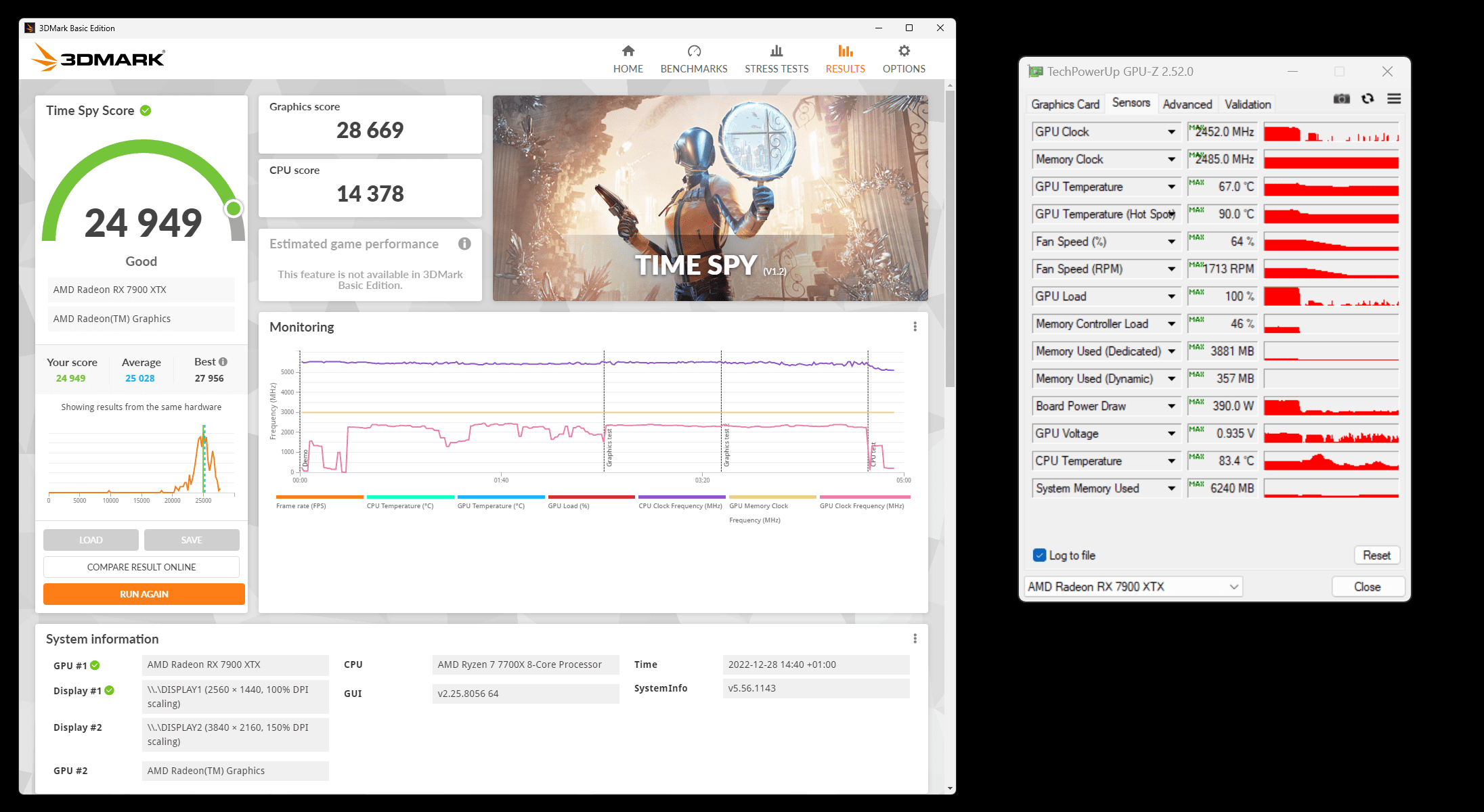Click the 'AMD Ryzen 7 7700X 8-Core Processor' field

click(x=526, y=664)
